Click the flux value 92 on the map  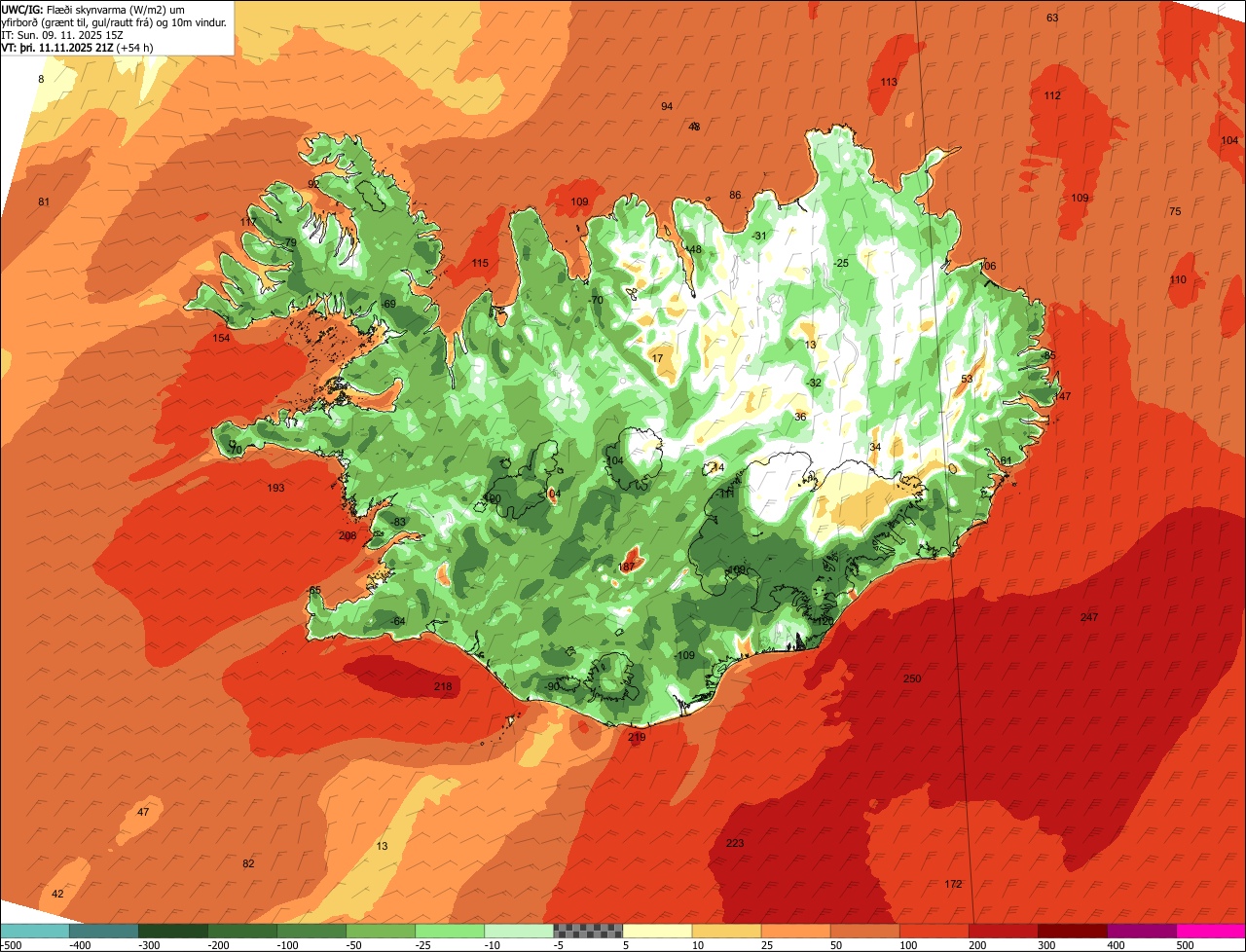click(313, 183)
